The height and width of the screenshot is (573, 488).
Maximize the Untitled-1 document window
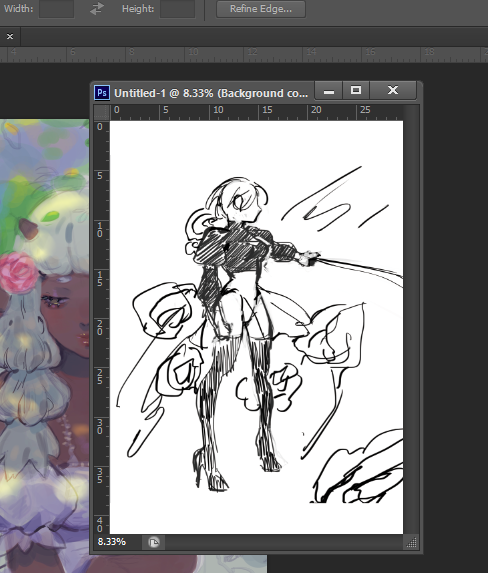[x=356, y=91]
